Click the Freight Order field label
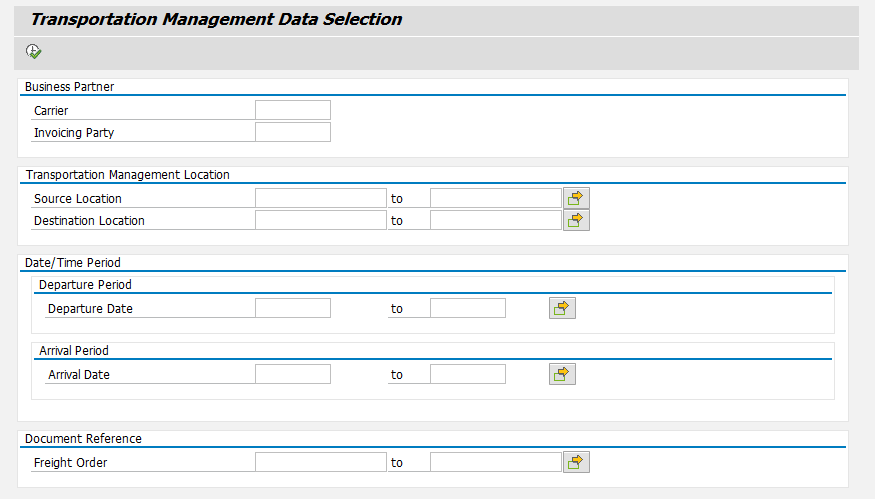875x499 pixels. point(70,463)
